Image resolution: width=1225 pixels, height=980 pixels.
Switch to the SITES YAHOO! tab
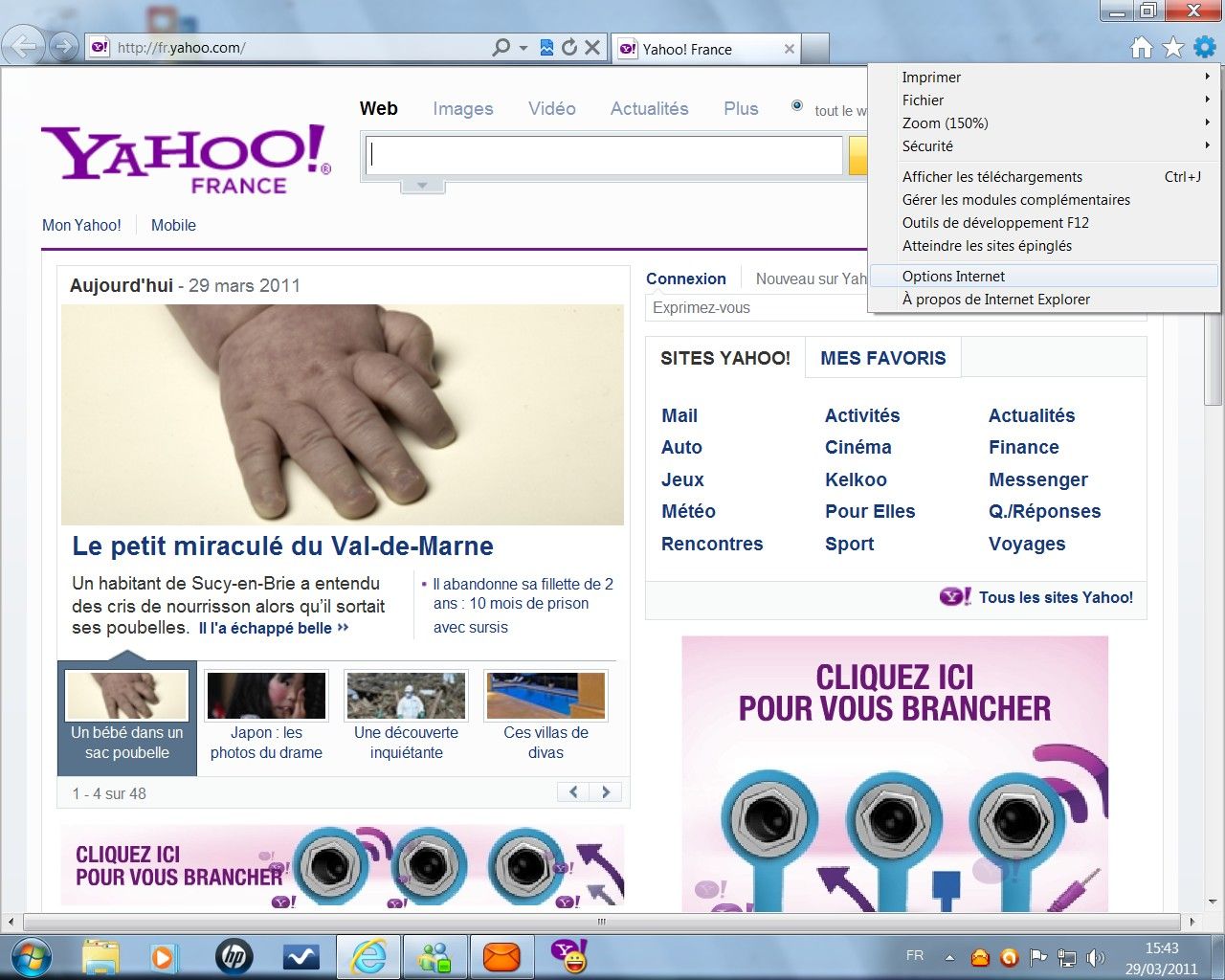(x=725, y=358)
